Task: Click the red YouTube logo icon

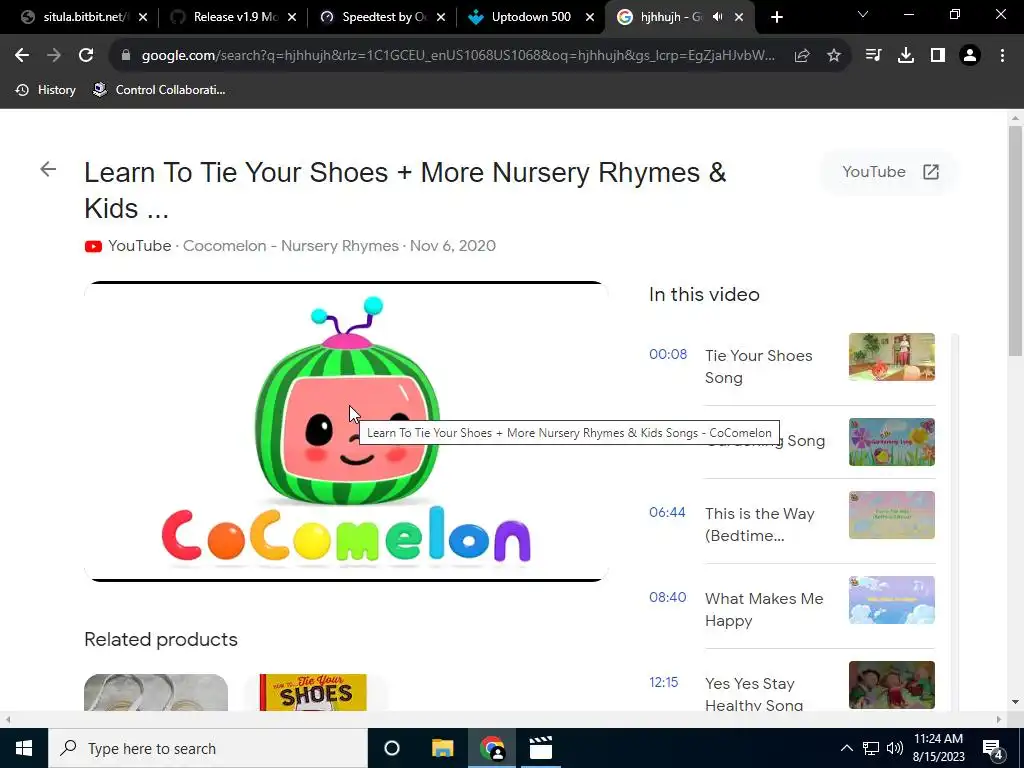Action: (x=93, y=246)
